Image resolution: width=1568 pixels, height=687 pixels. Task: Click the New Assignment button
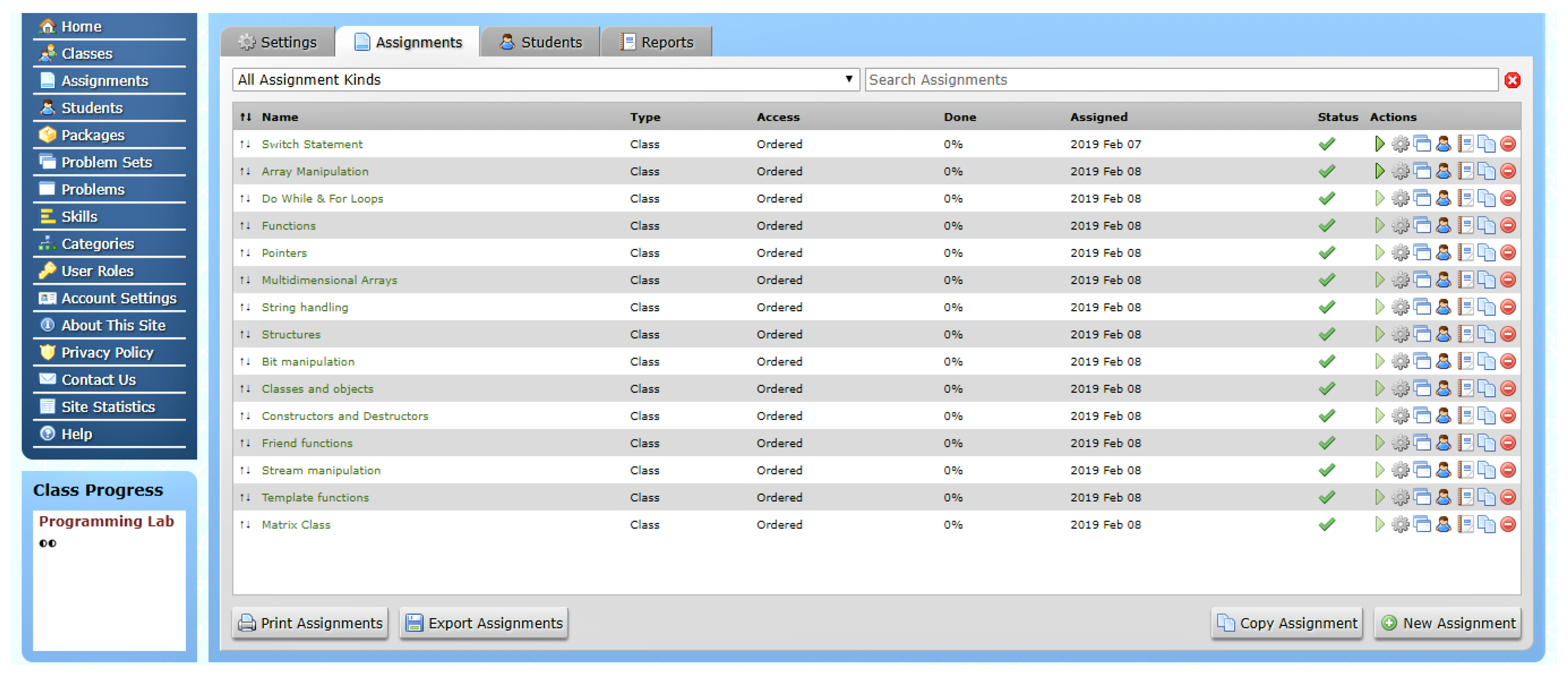coord(1447,622)
